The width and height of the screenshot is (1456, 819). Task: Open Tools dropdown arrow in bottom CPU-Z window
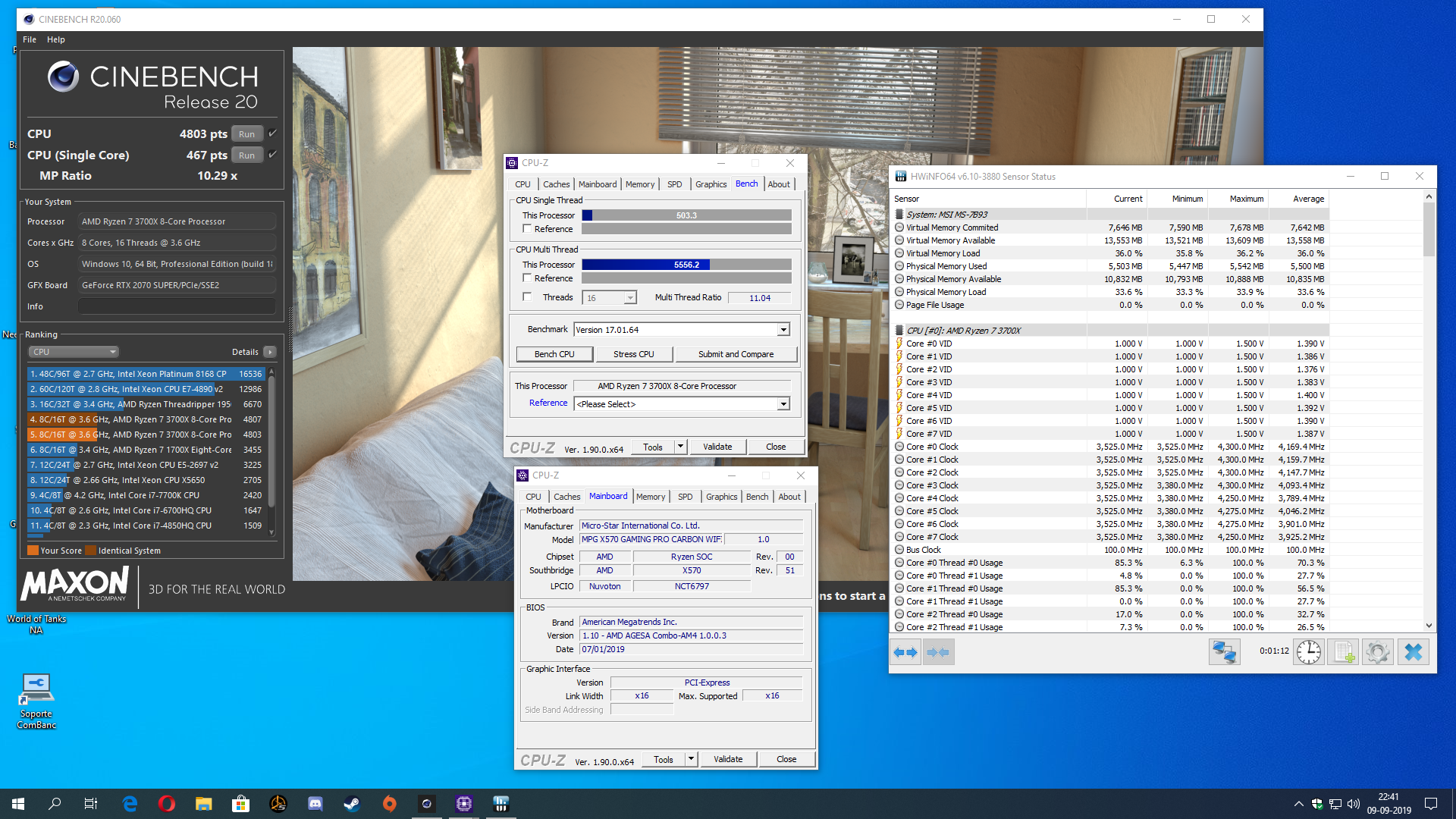[x=691, y=759]
